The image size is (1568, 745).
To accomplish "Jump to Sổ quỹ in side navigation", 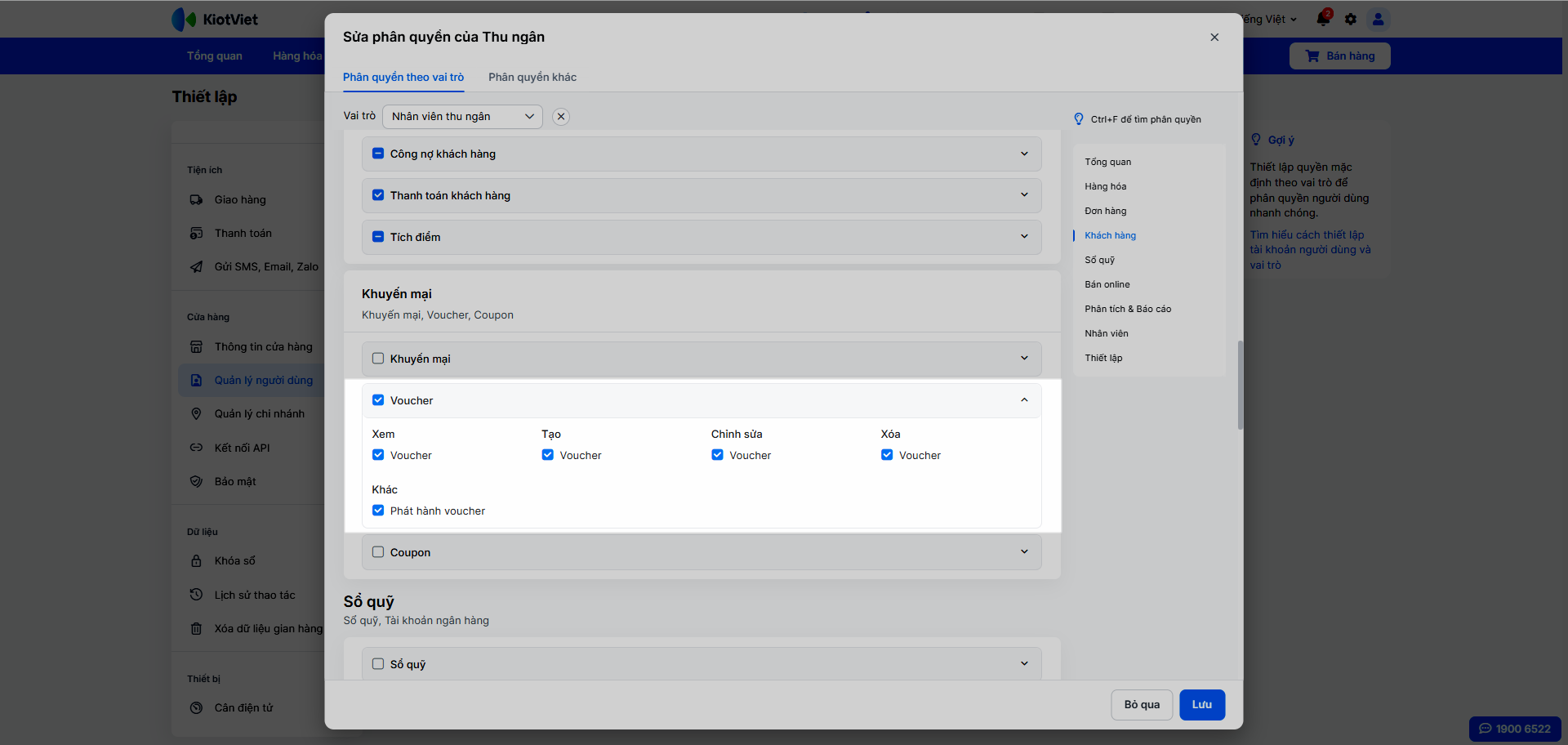I will point(1099,260).
